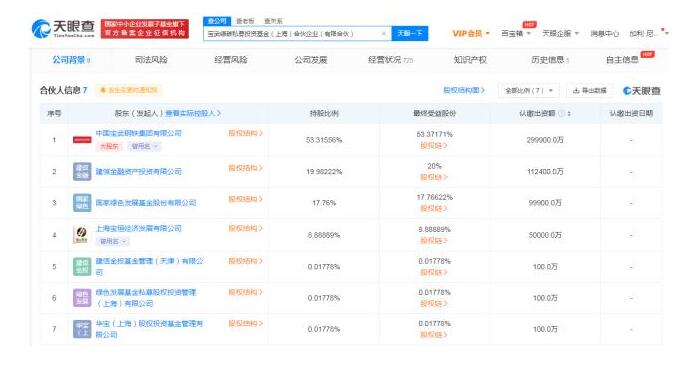Open the 公司背景 tab
The image size is (689, 380).
(x=71, y=60)
